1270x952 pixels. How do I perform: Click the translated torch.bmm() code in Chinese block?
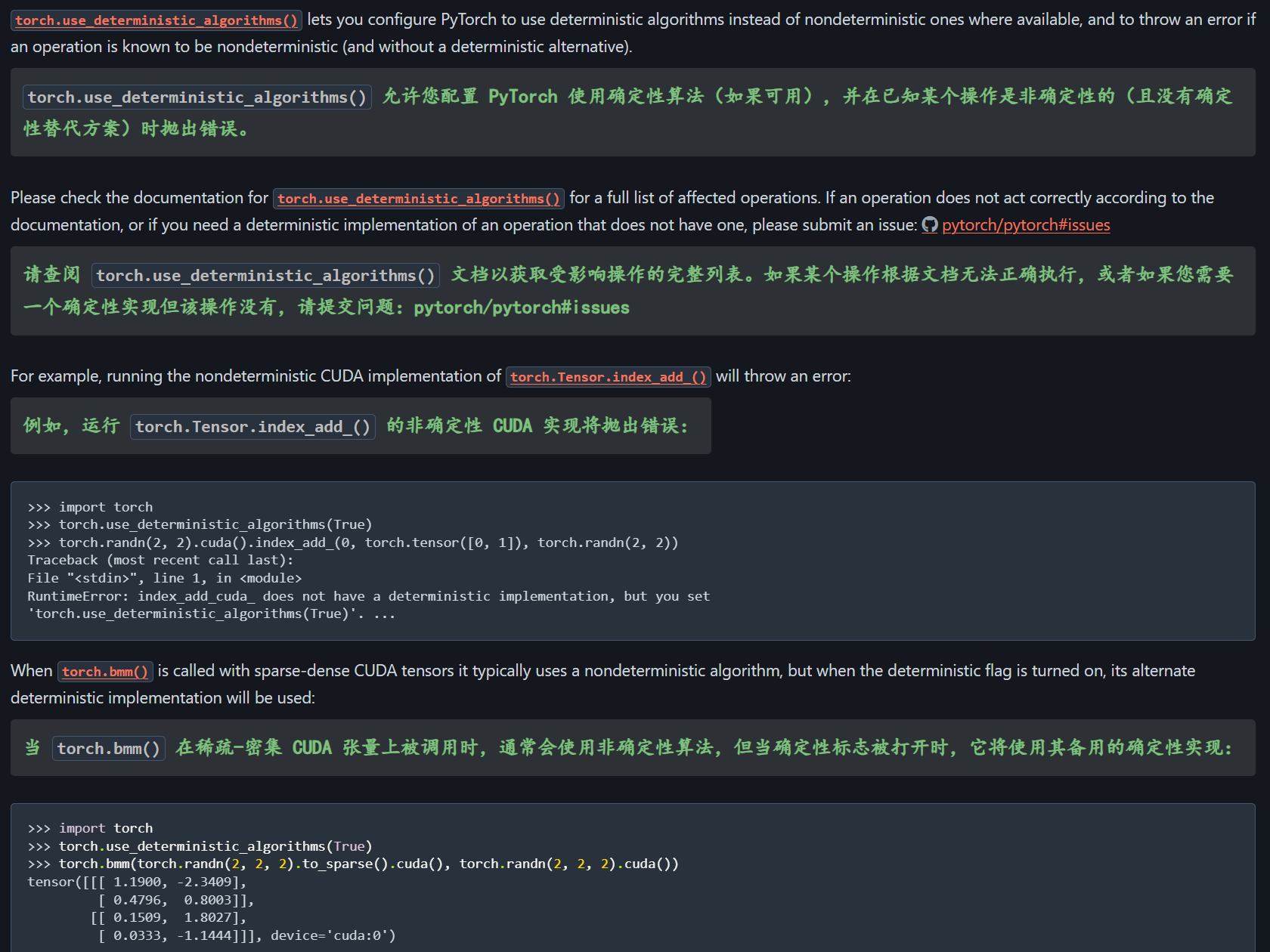click(x=109, y=749)
